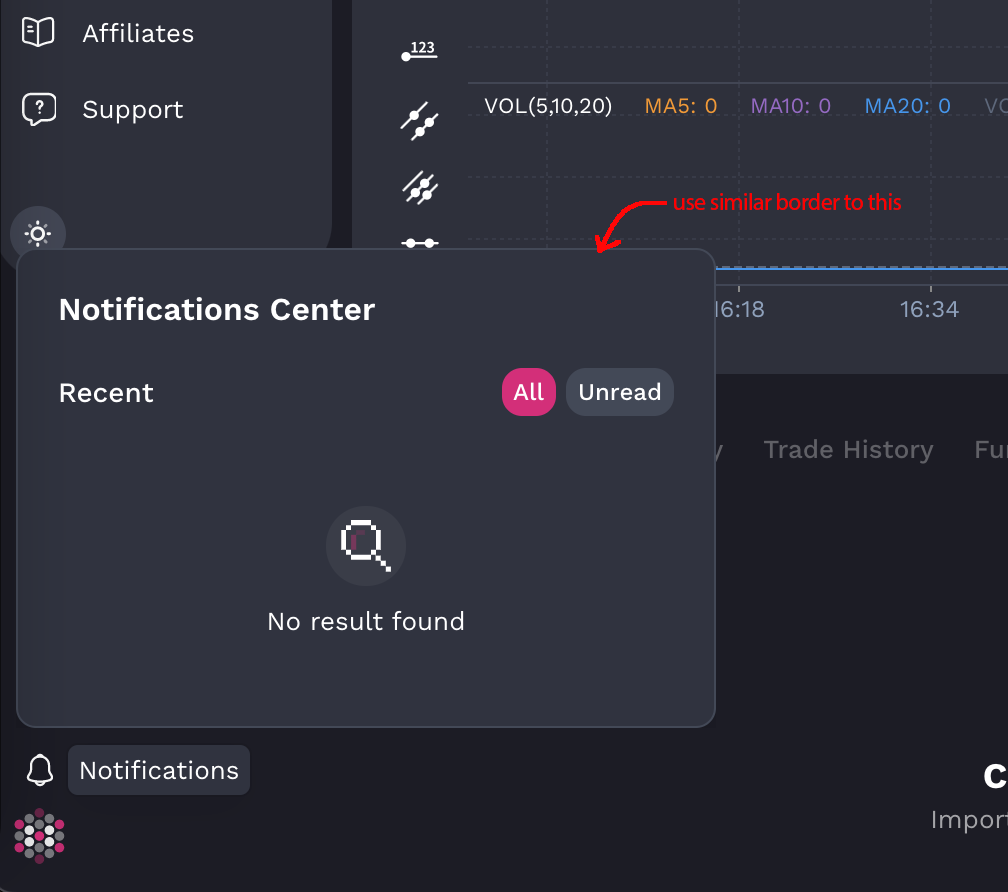This screenshot has width=1008, height=892.
Task: Select the "123" price label tool
Action: [x=419, y=48]
